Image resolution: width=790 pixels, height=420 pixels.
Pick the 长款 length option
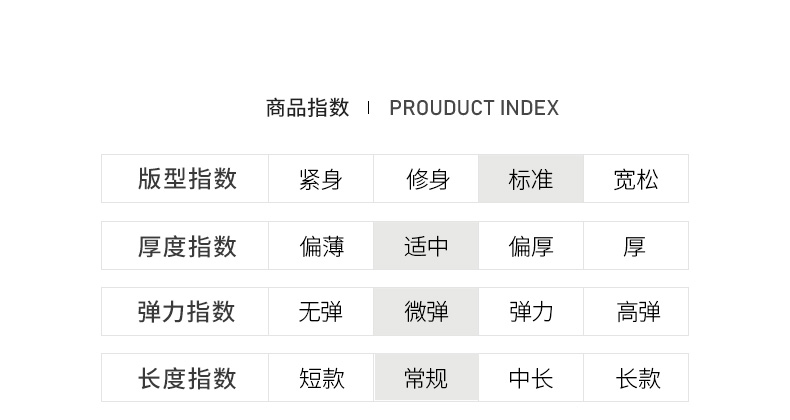click(636, 378)
